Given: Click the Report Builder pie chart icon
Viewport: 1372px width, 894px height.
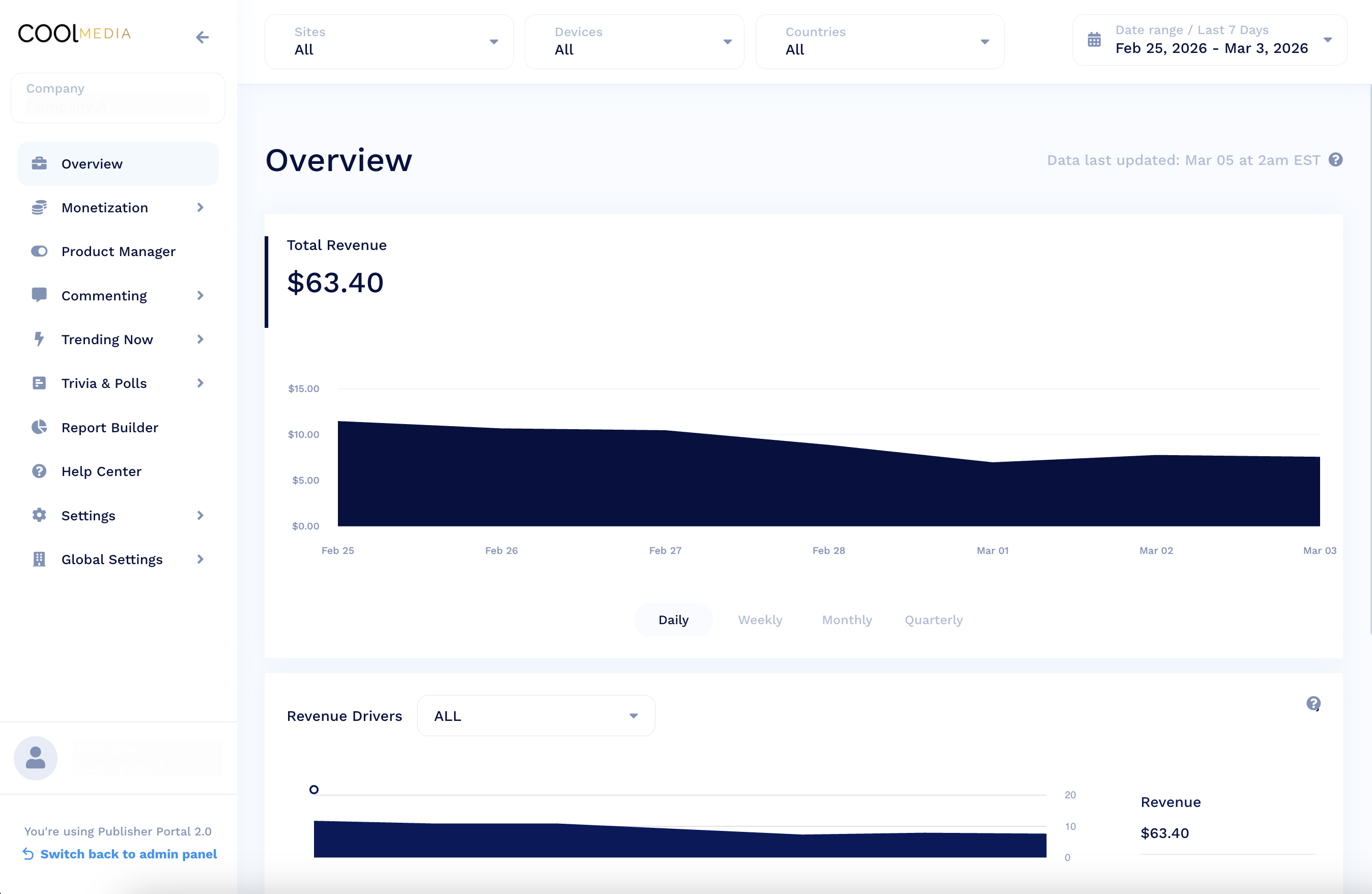Looking at the screenshot, I should pyautogui.click(x=39, y=427).
